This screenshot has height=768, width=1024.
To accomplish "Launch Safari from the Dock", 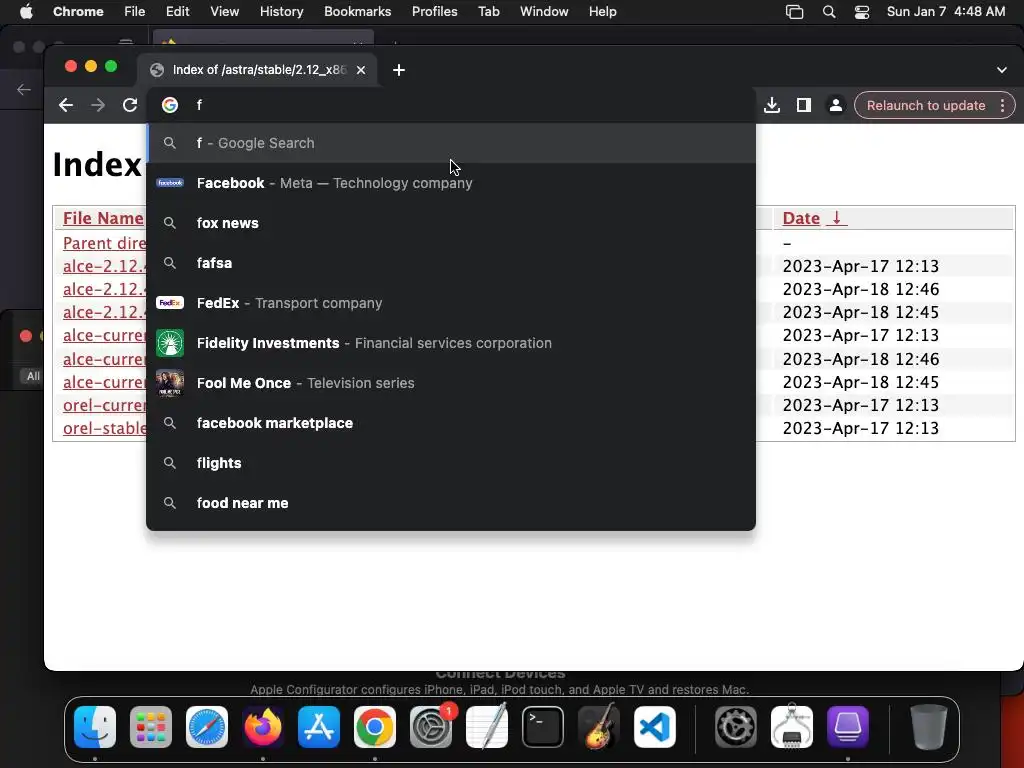I will click(x=207, y=727).
